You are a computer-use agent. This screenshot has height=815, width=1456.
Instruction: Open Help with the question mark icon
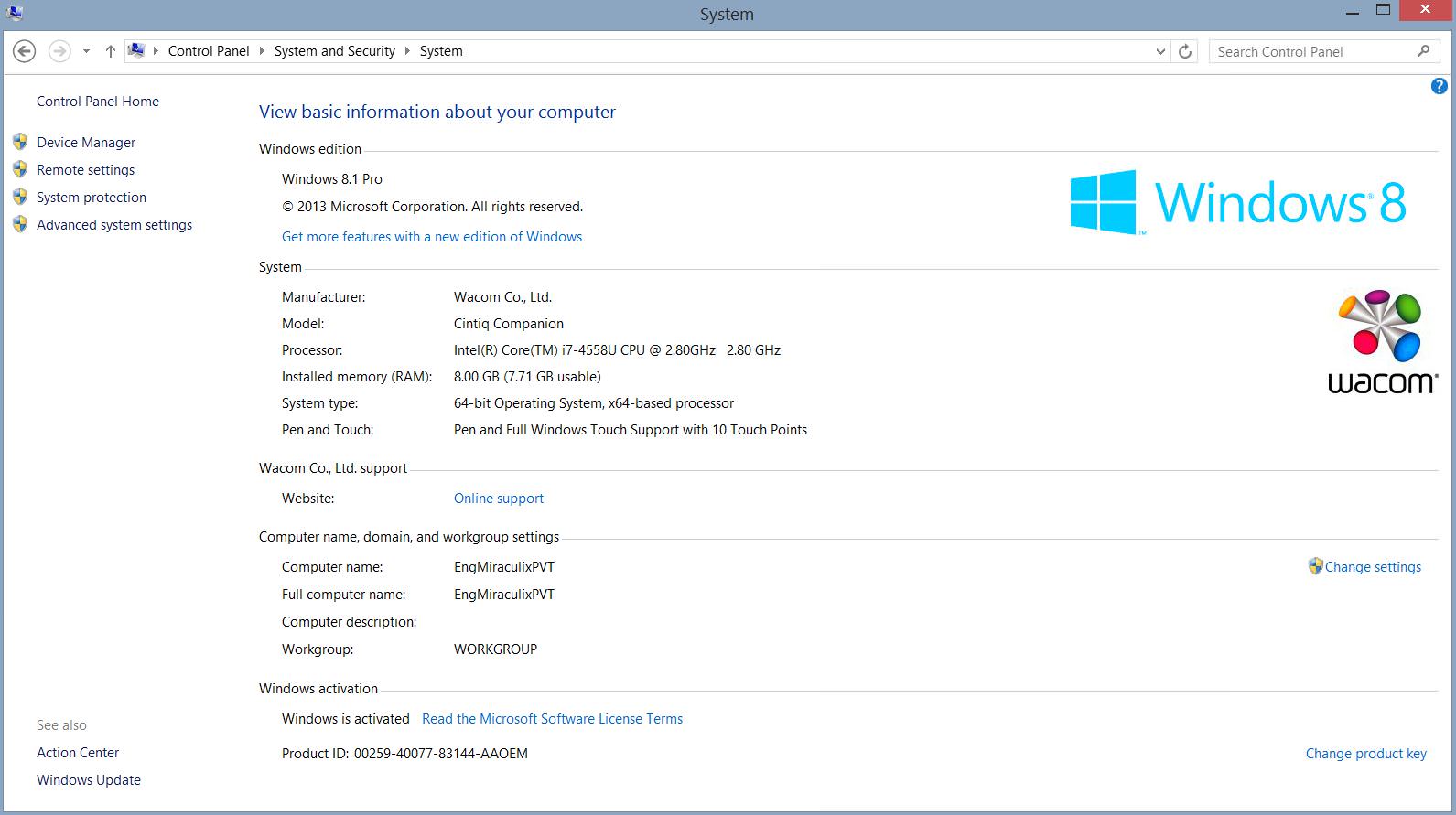click(1439, 87)
